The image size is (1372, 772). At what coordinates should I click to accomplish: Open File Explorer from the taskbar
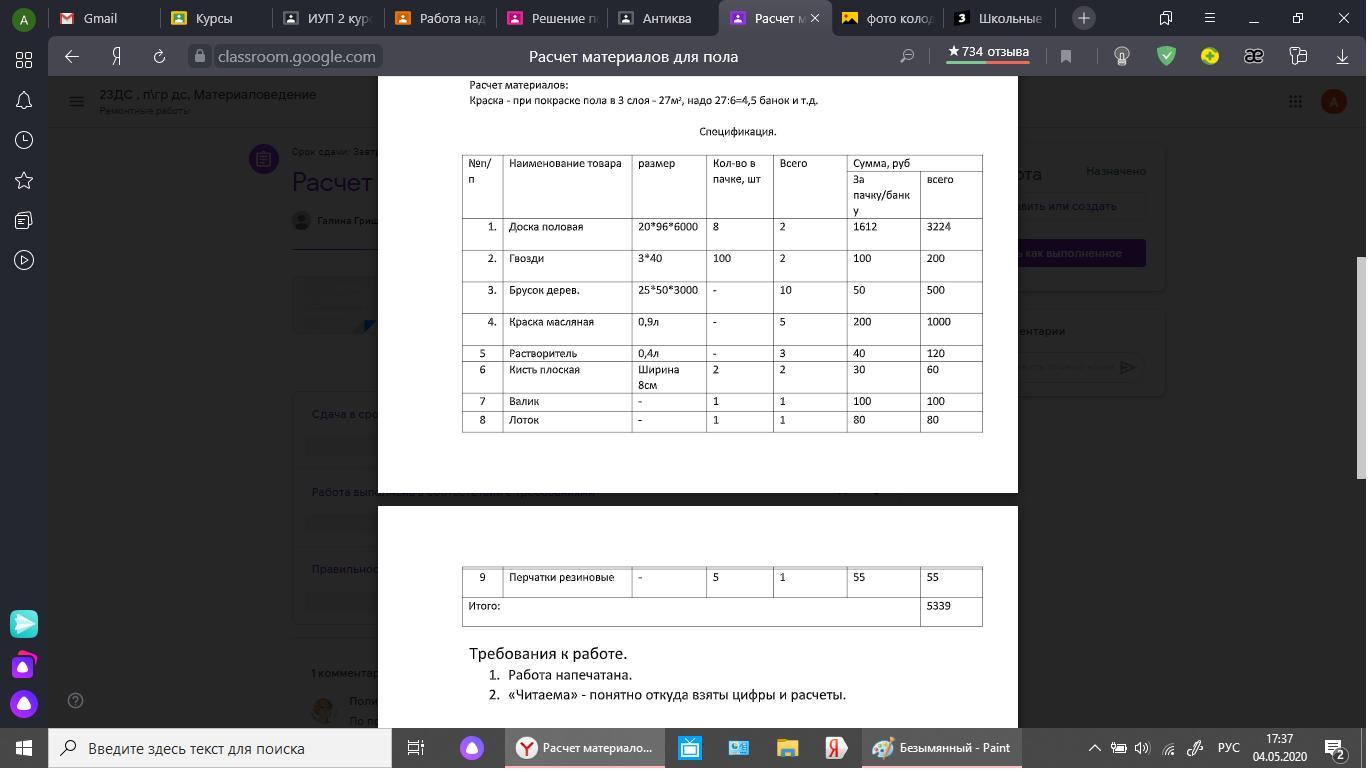(x=787, y=748)
